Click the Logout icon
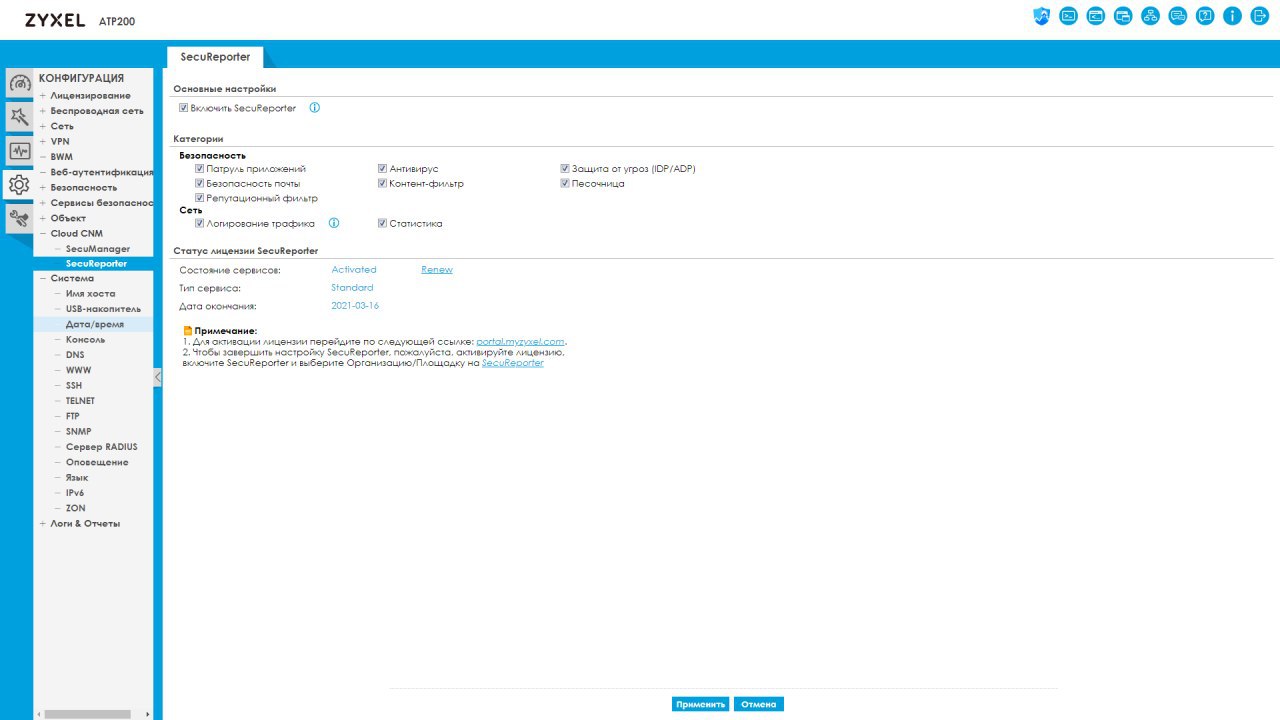This screenshot has width=1280, height=720. [x=1259, y=16]
